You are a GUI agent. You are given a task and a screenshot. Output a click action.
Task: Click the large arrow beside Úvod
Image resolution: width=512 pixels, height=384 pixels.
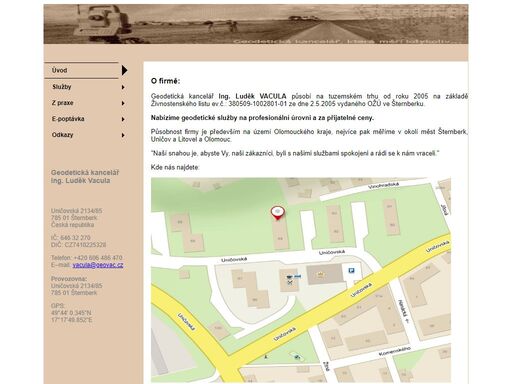(x=125, y=70)
